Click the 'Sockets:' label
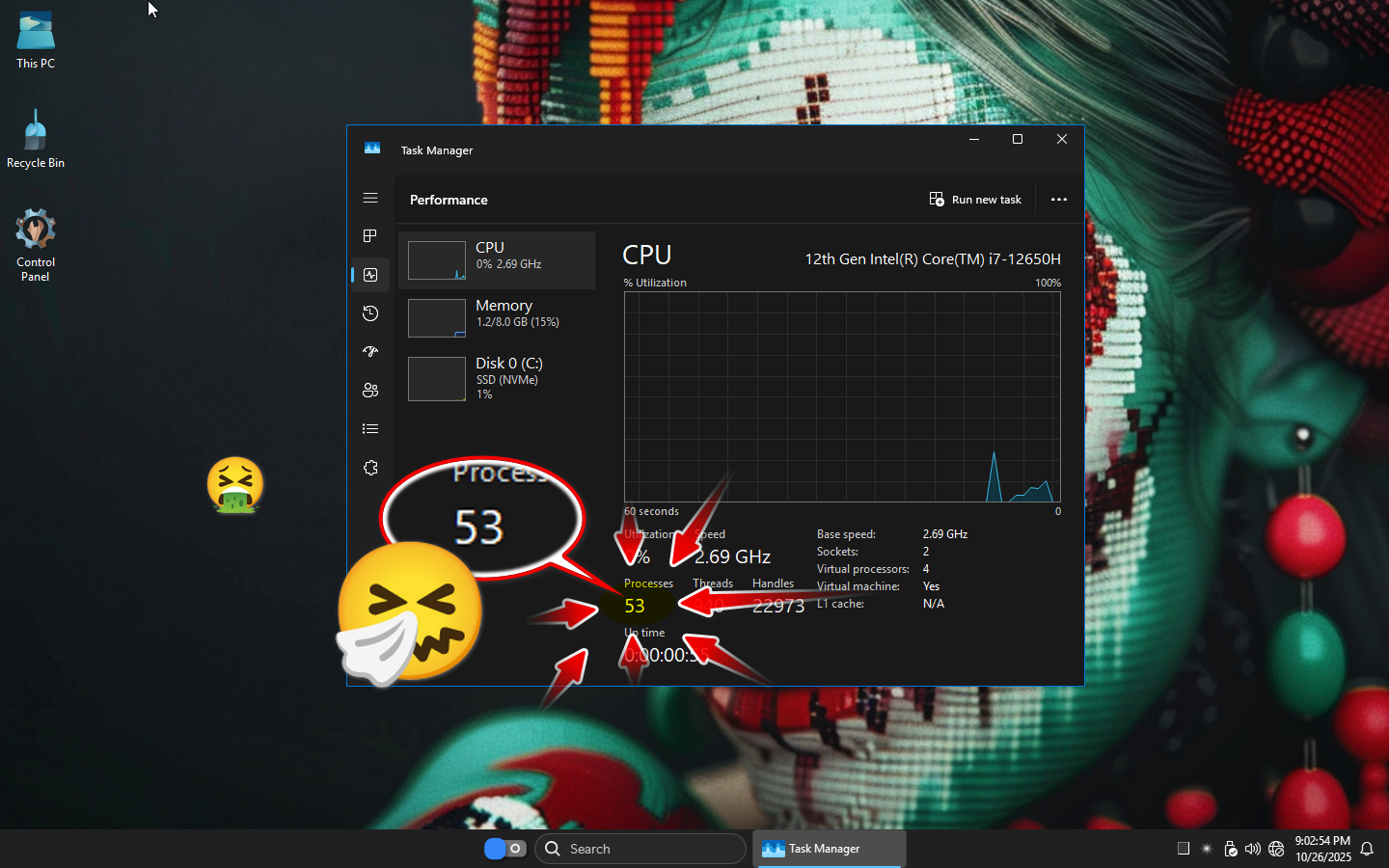The width and height of the screenshot is (1389, 868). click(x=837, y=552)
